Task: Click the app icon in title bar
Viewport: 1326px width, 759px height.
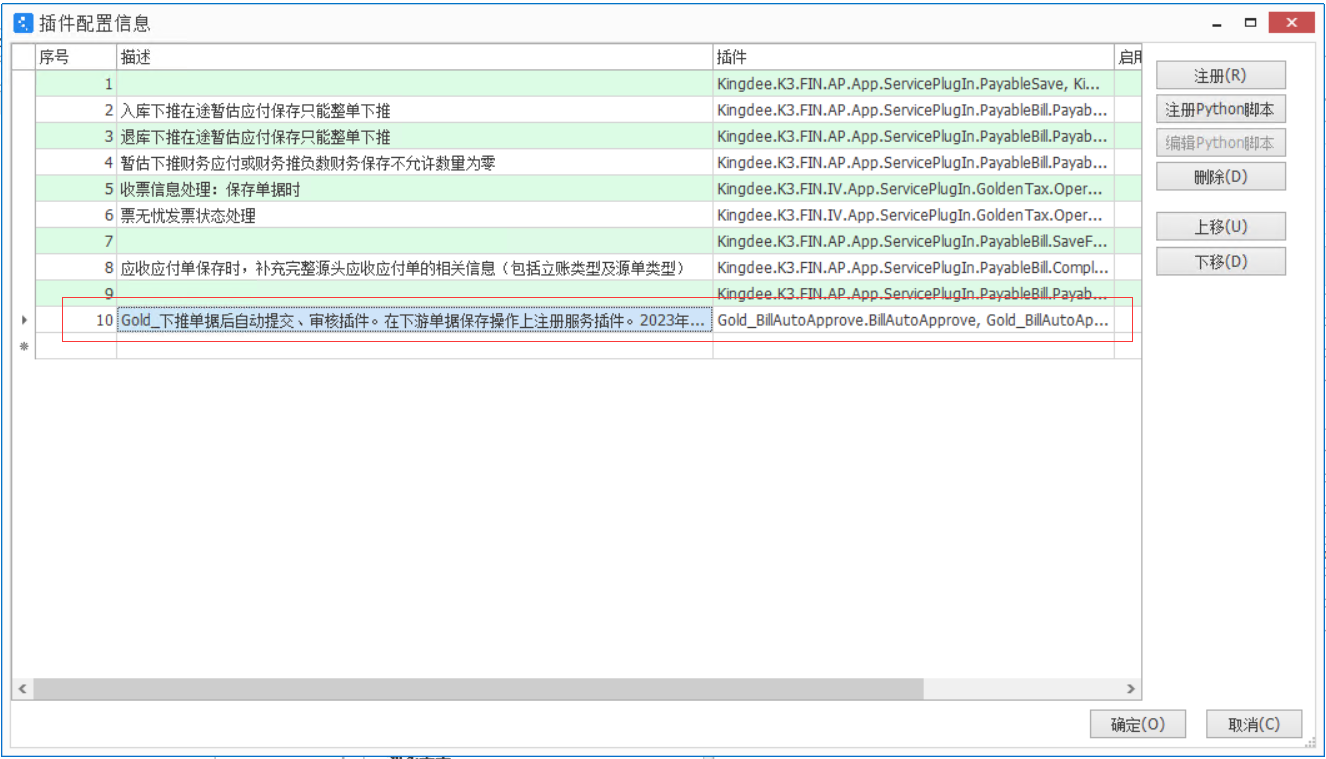Action: tap(22, 23)
